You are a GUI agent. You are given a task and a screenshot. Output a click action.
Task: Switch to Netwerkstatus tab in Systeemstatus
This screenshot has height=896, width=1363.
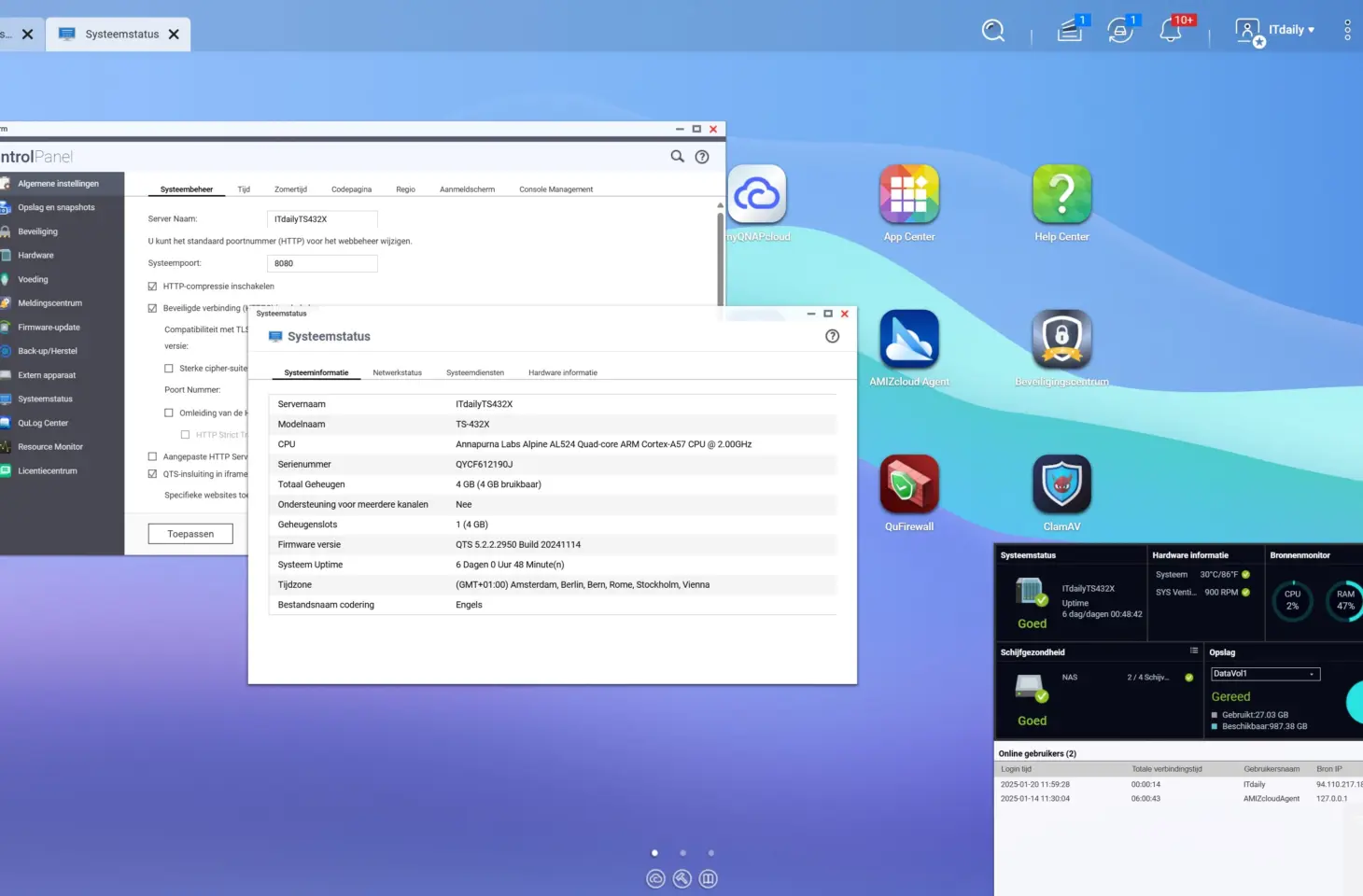coord(398,372)
